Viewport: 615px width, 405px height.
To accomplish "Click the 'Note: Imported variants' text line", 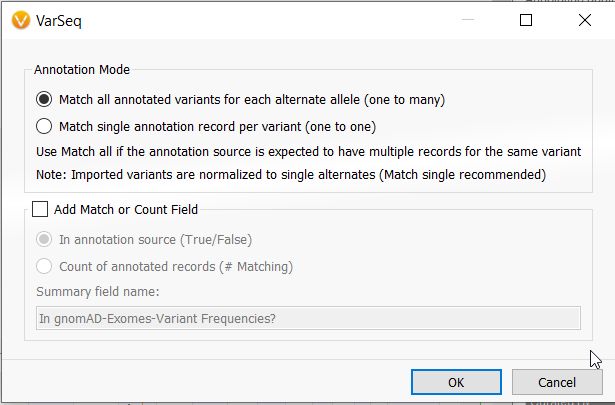I will click(x=291, y=174).
